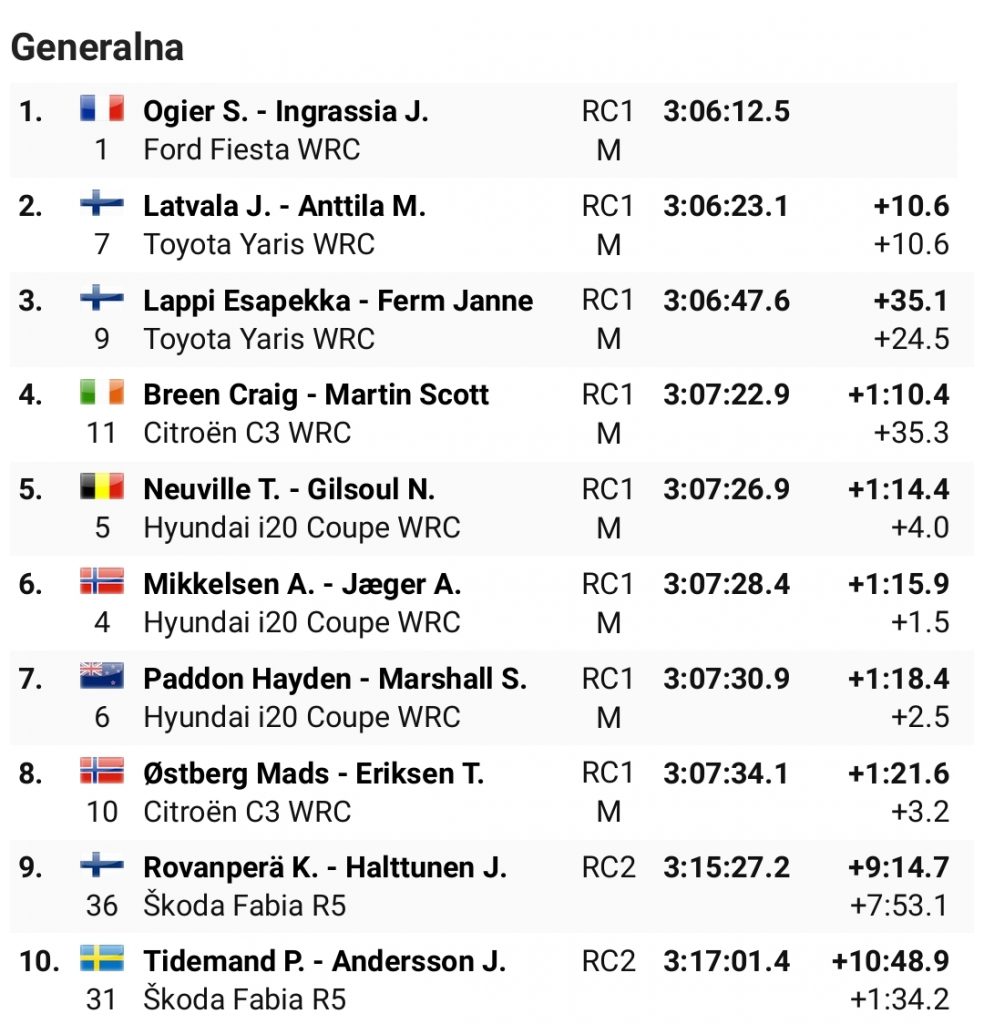
Task: Click the Finnish flag beside Rovanperä K.
Action: point(102,865)
